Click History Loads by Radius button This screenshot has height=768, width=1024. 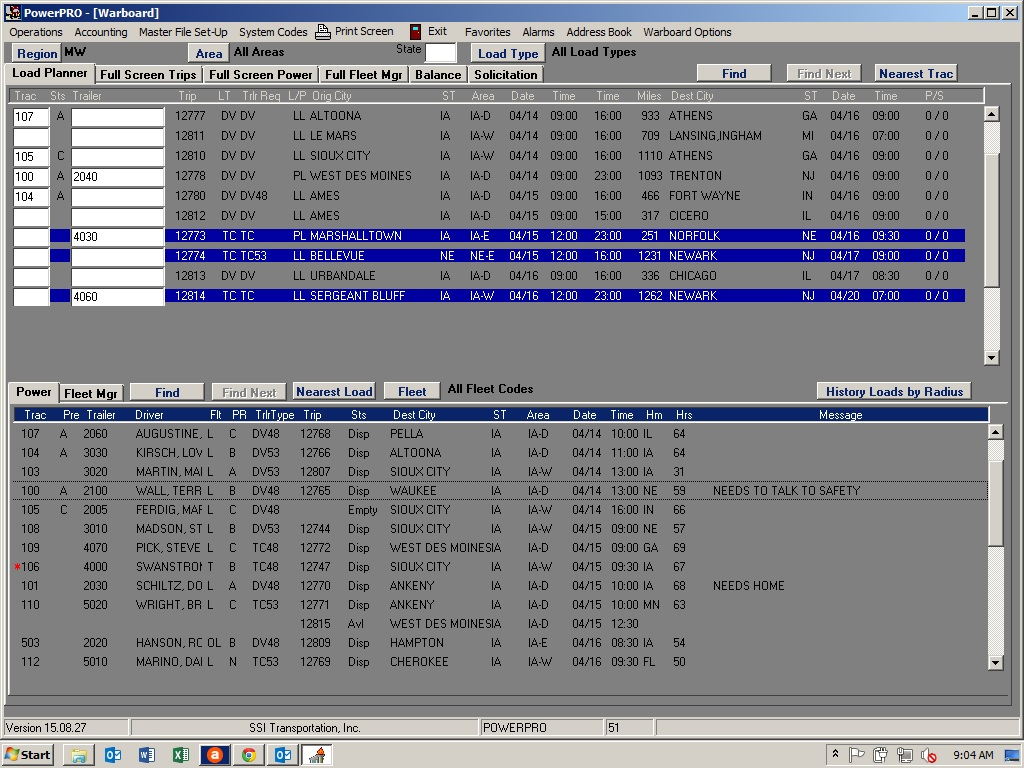pos(894,391)
